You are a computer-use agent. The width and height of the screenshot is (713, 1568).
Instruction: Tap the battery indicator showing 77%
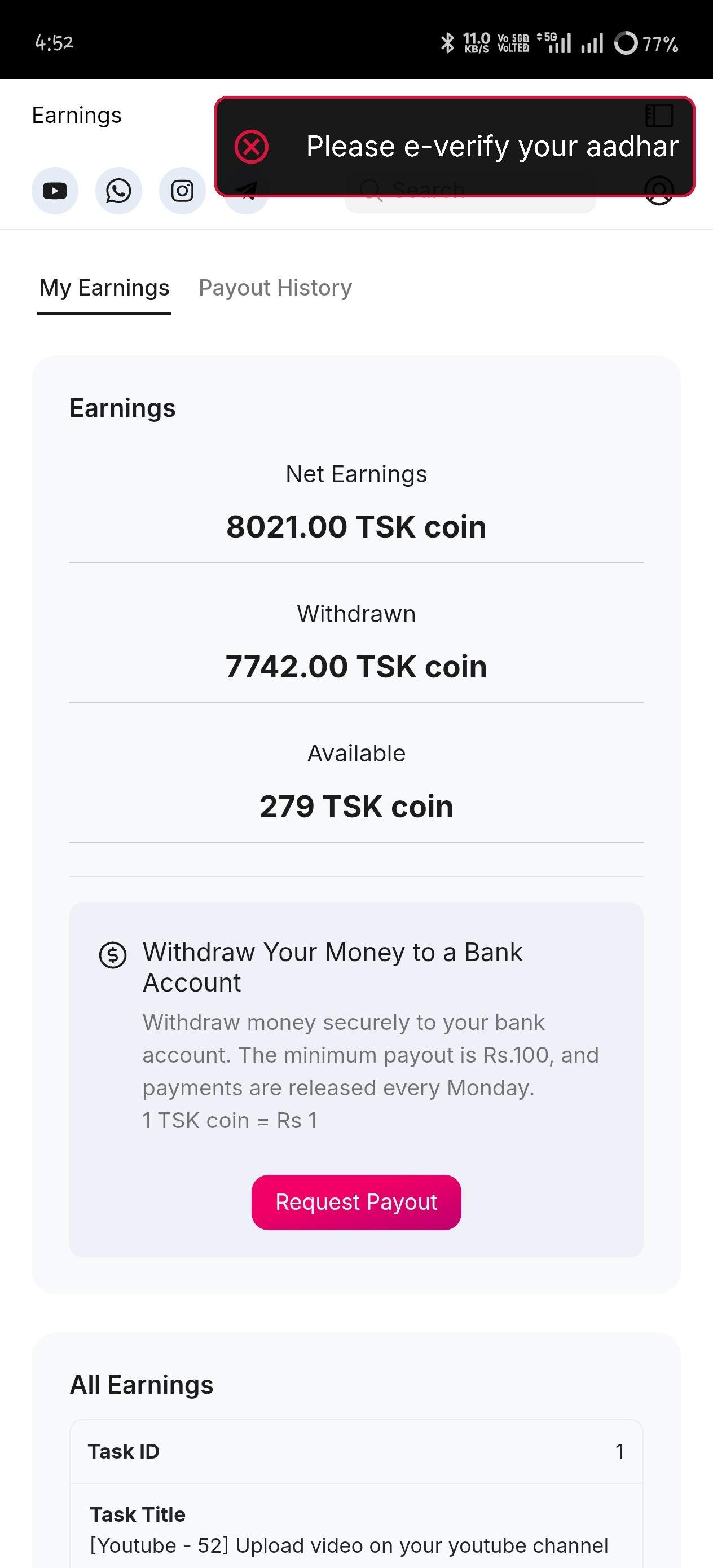645,44
